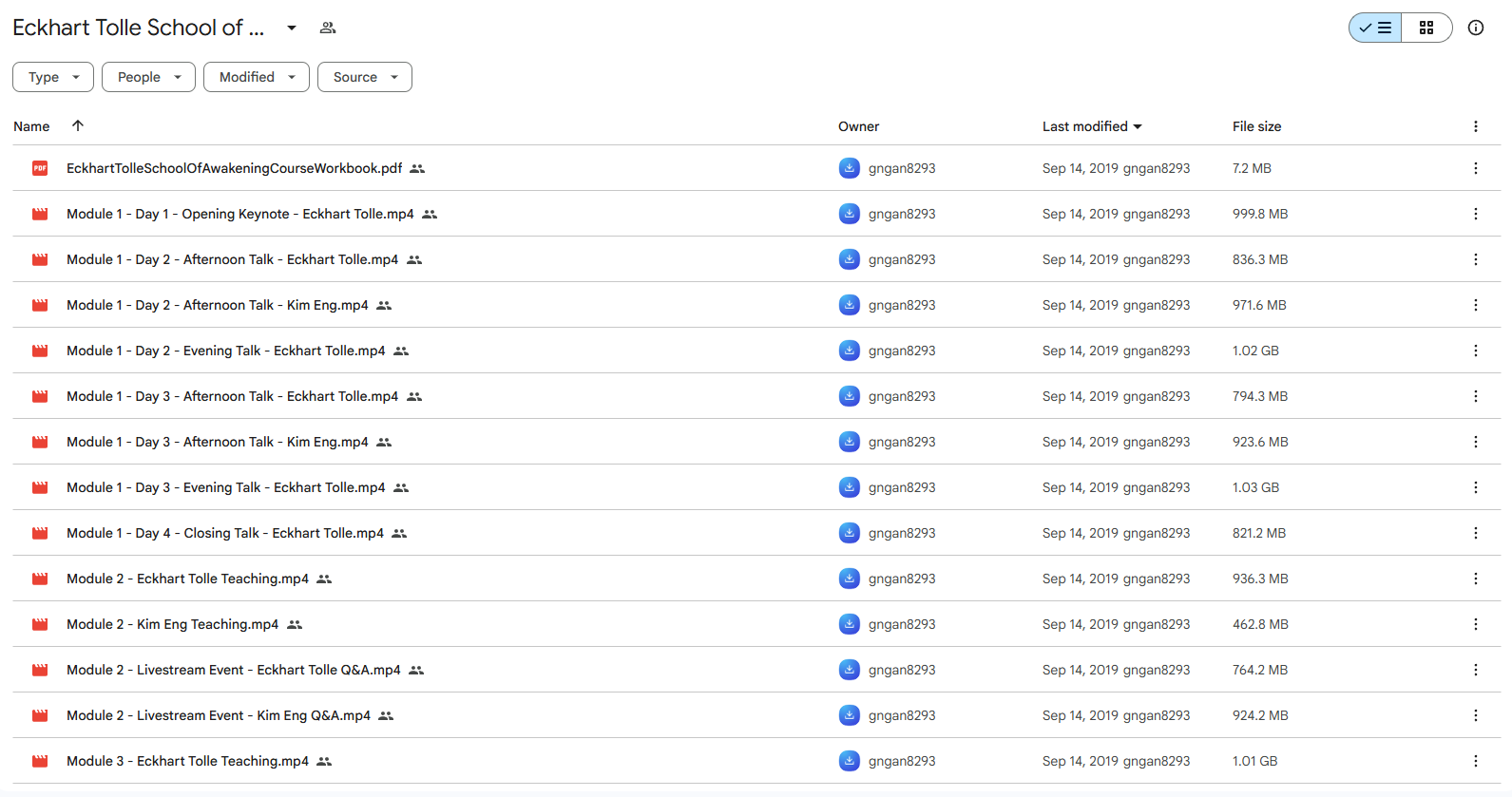Open more actions for Day 1 Opening Keynote

tap(1476, 214)
